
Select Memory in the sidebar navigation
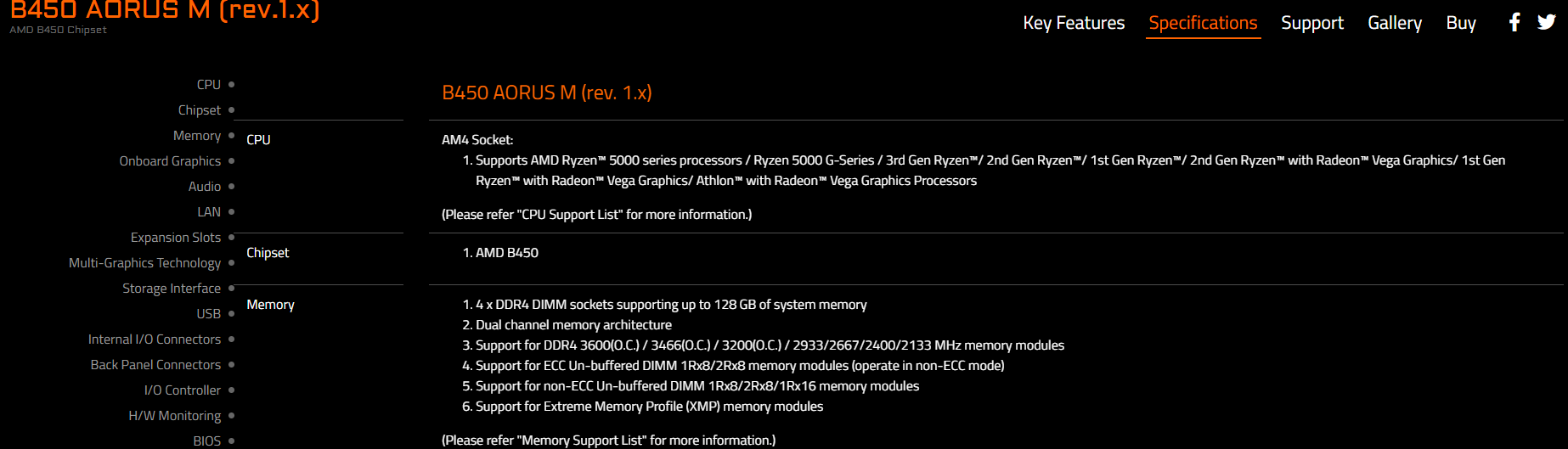(197, 136)
